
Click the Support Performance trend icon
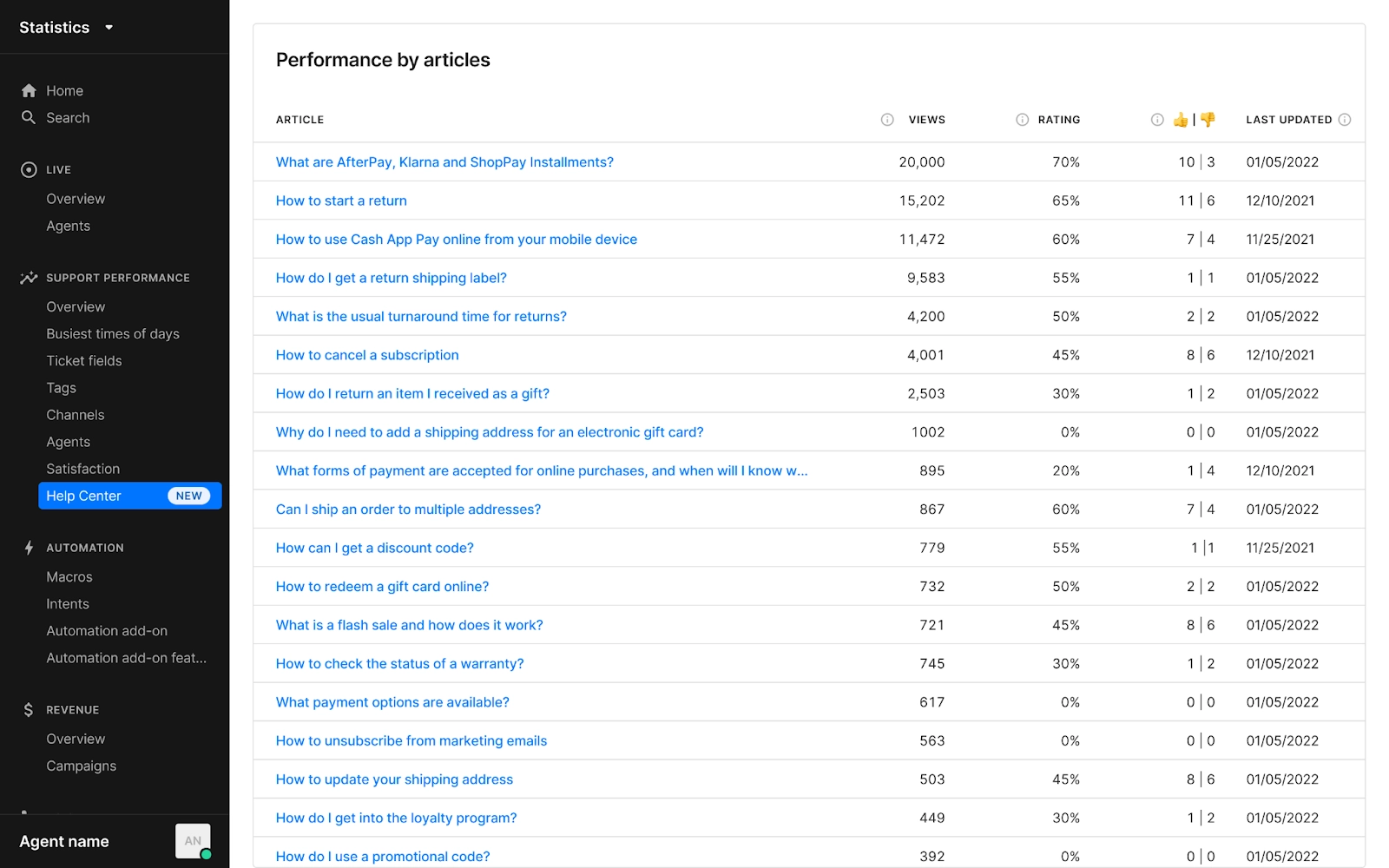(x=27, y=278)
